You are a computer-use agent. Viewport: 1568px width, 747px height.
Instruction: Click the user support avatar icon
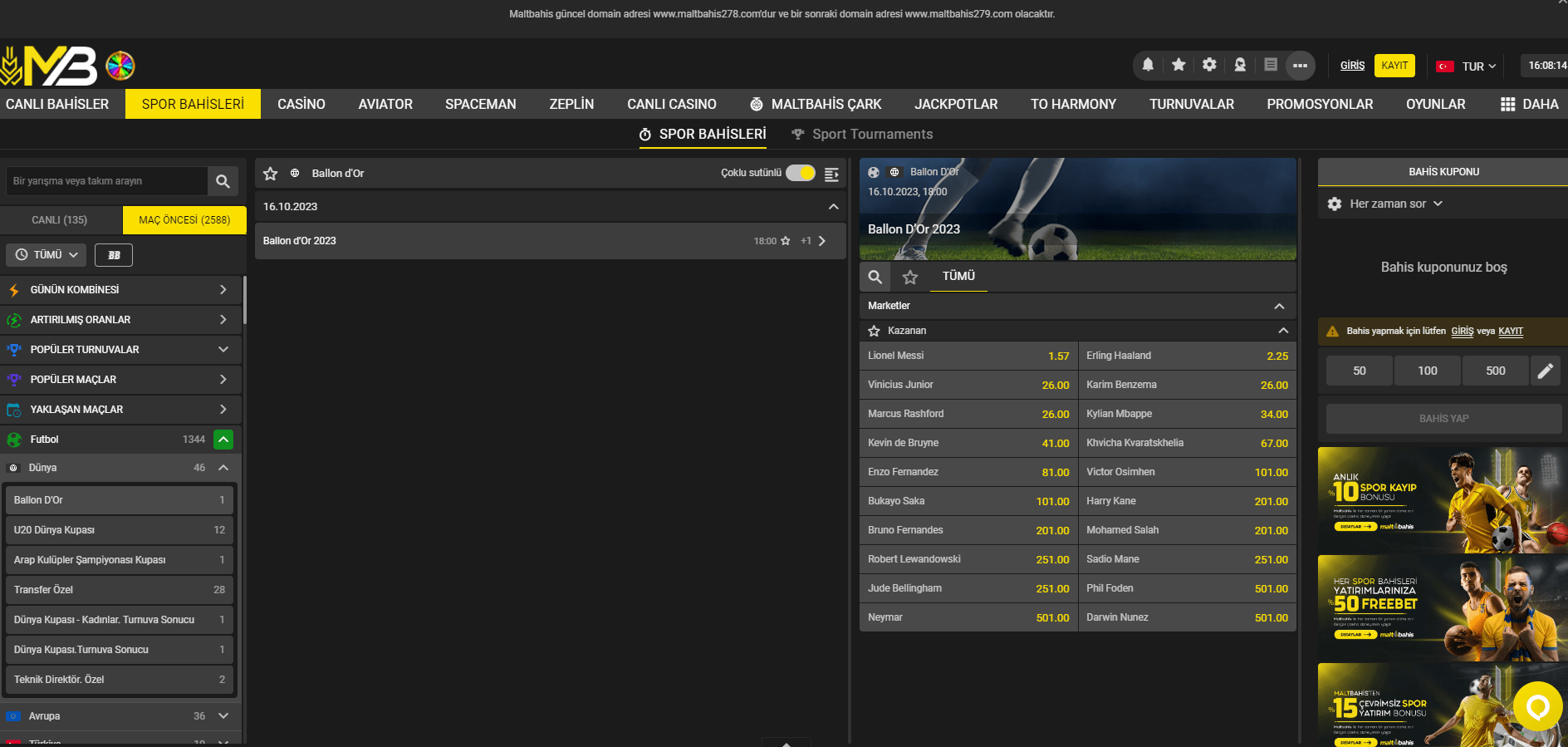click(x=1240, y=65)
